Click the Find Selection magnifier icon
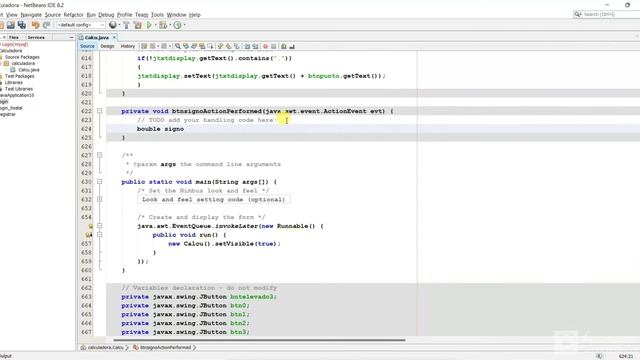The width and height of the screenshot is (640, 360). click(x=178, y=47)
